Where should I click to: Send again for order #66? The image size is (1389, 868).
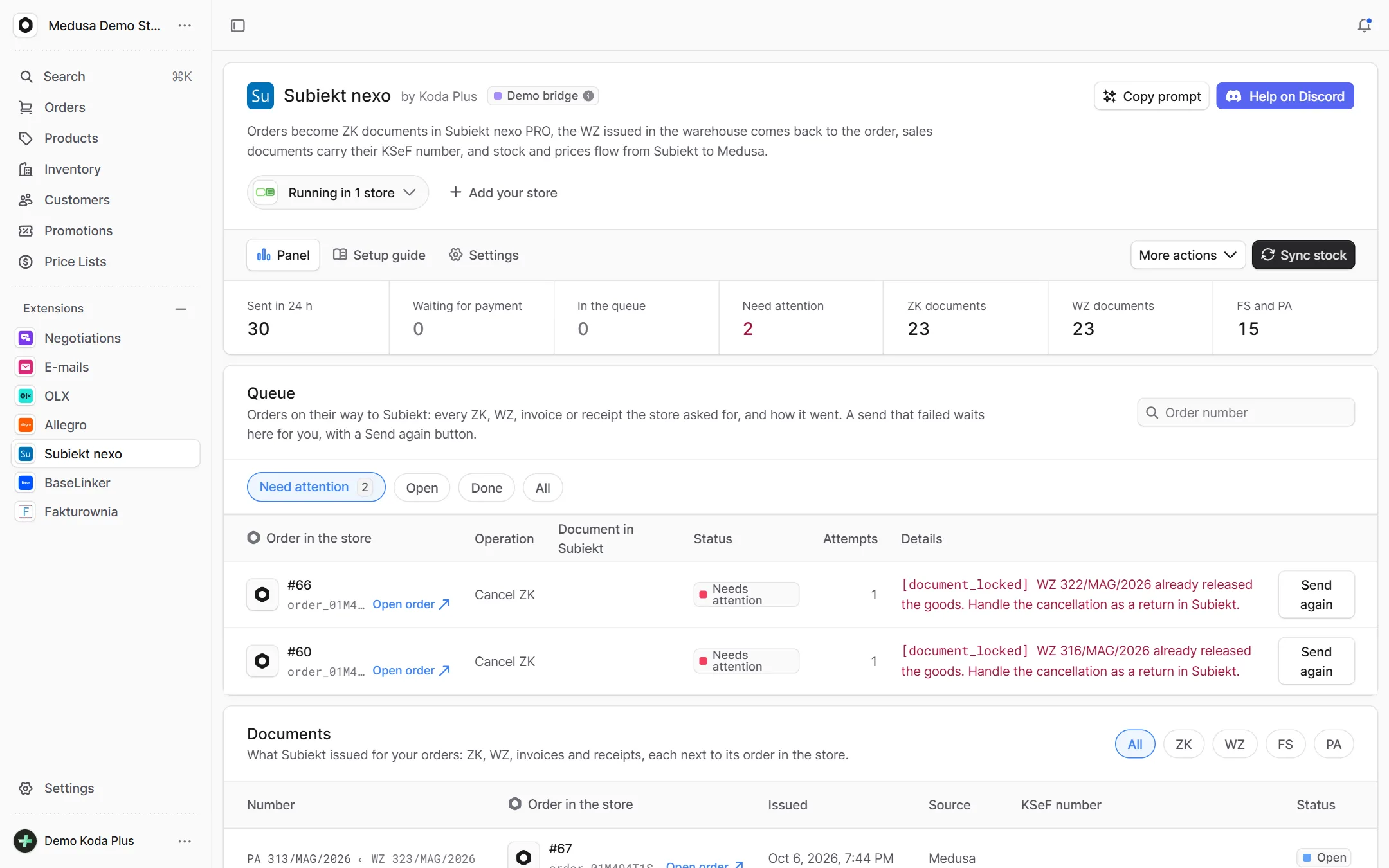(x=1316, y=595)
